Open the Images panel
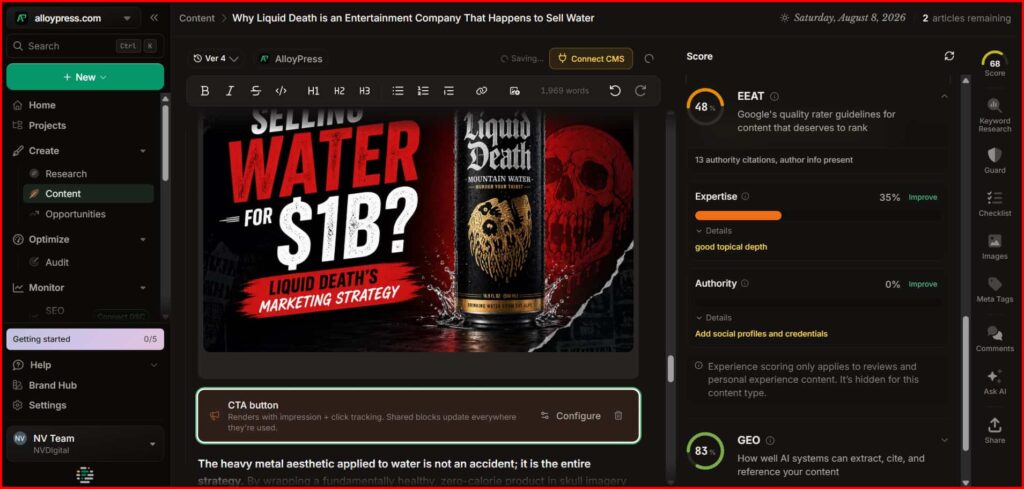1024x489 pixels. pyautogui.click(x=995, y=247)
